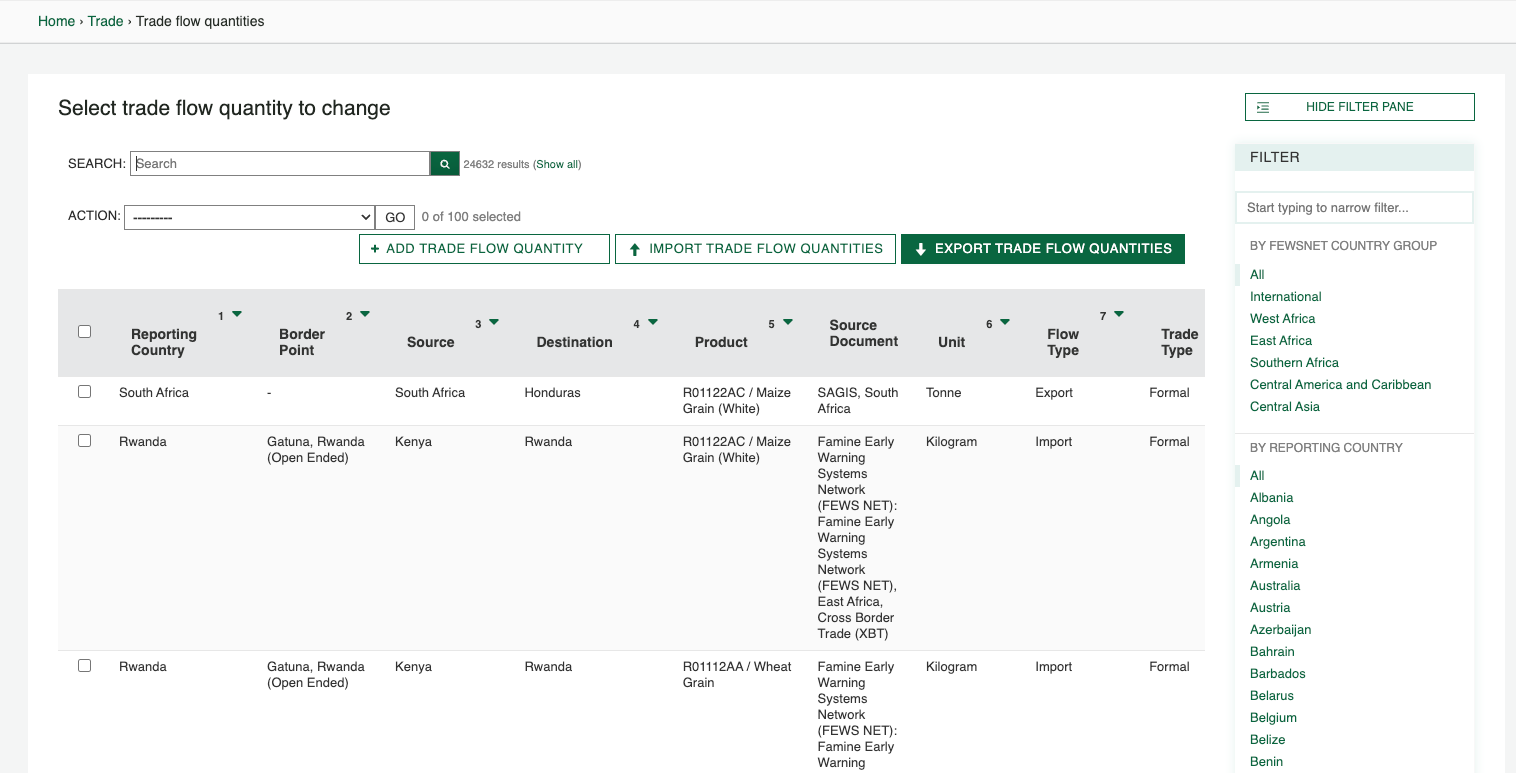Click Add Trade Flow Quantity button
Viewport: 1516px width, 773px height.
[x=484, y=249]
